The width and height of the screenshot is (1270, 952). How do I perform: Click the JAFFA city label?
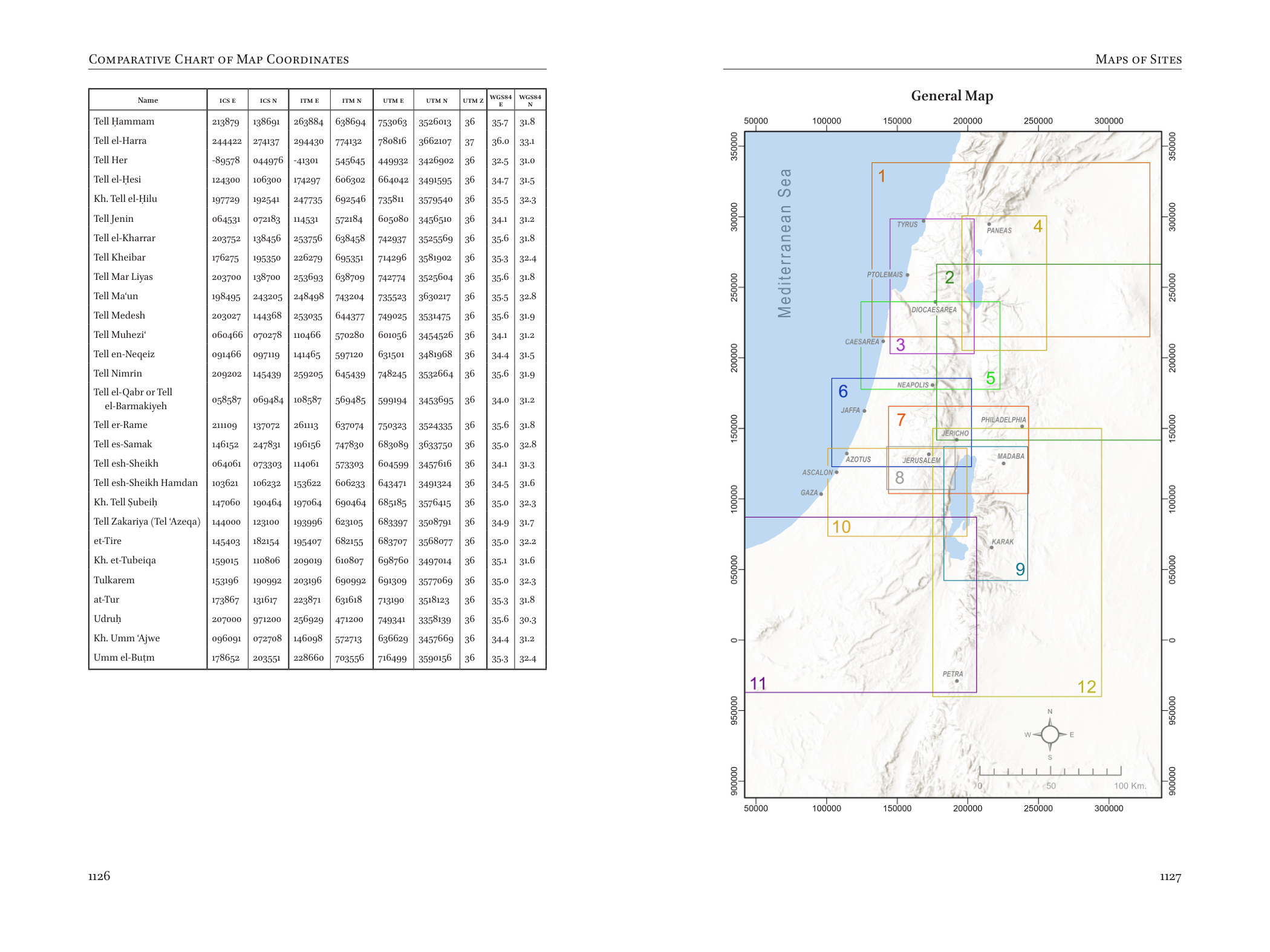tap(850, 410)
